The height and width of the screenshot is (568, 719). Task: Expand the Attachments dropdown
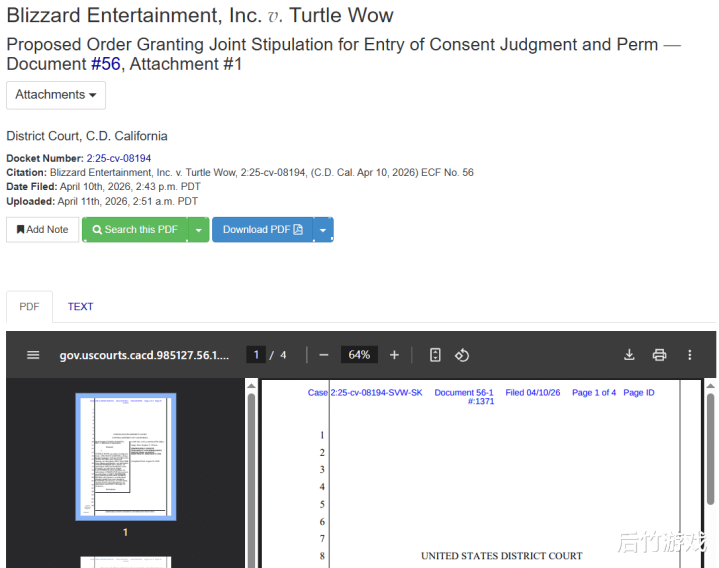pos(56,95)
